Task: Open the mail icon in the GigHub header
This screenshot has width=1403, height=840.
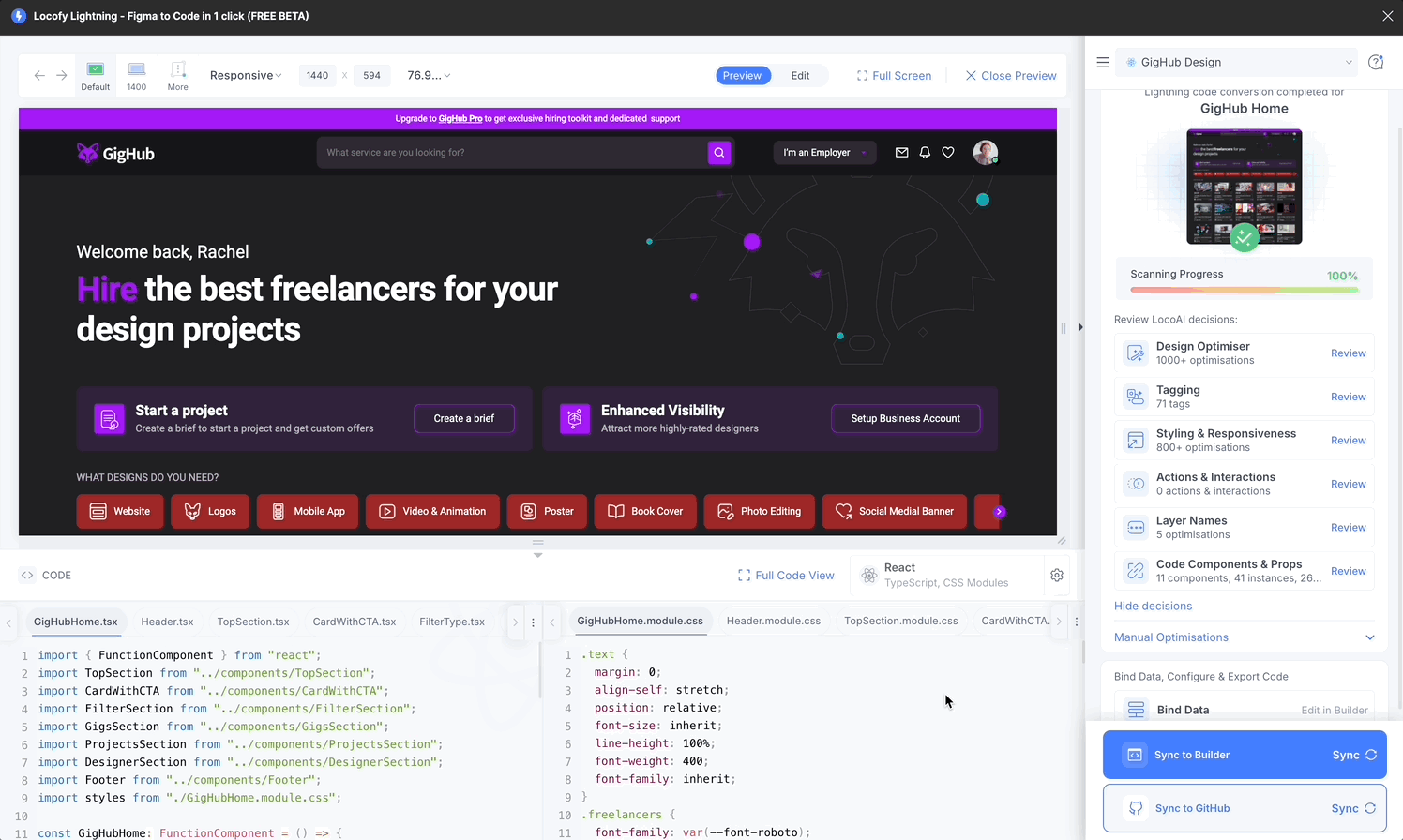Action: click(x=902, y=153)
